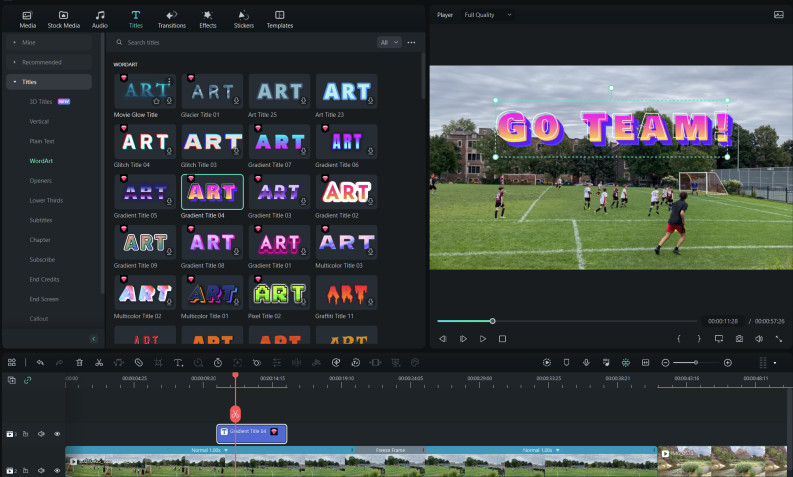The image size is (793, 477).
Task: Hide track 3 with the eye icon
Action: point(57,434)
